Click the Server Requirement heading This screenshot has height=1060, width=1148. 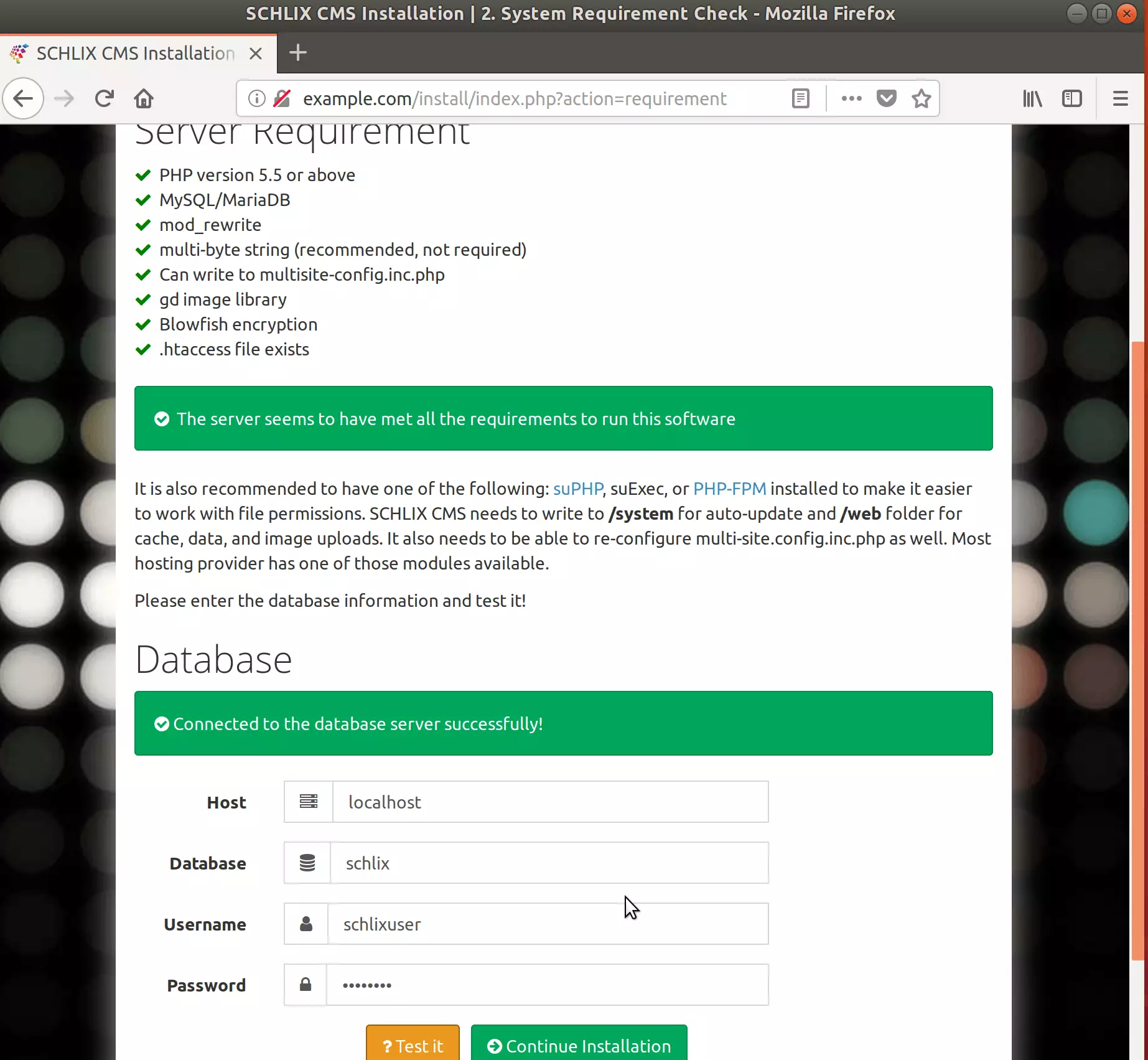pyautogui.click(x=302, y=136)
